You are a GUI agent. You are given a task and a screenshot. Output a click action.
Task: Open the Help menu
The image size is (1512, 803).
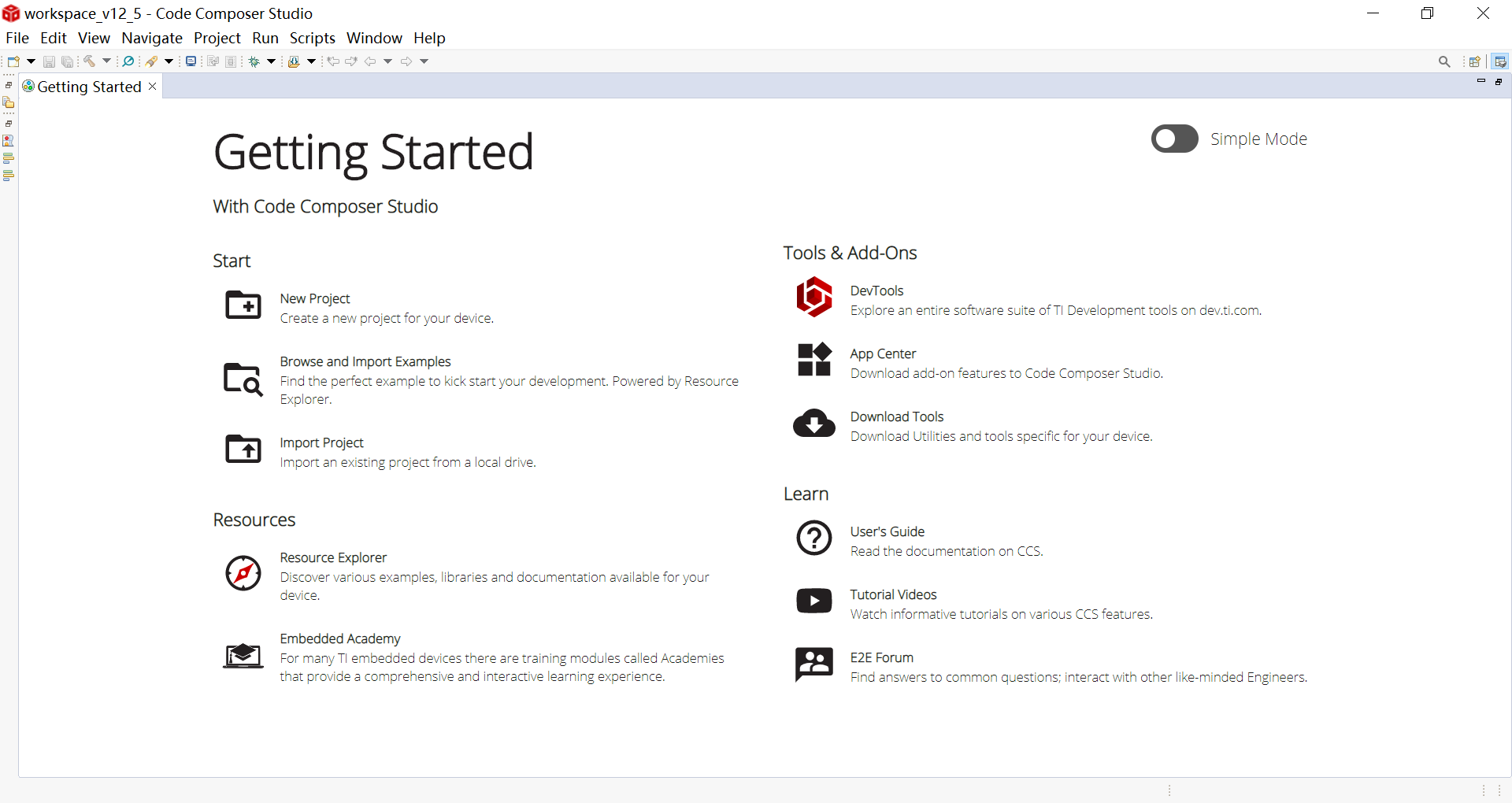[x=429, y=38]
